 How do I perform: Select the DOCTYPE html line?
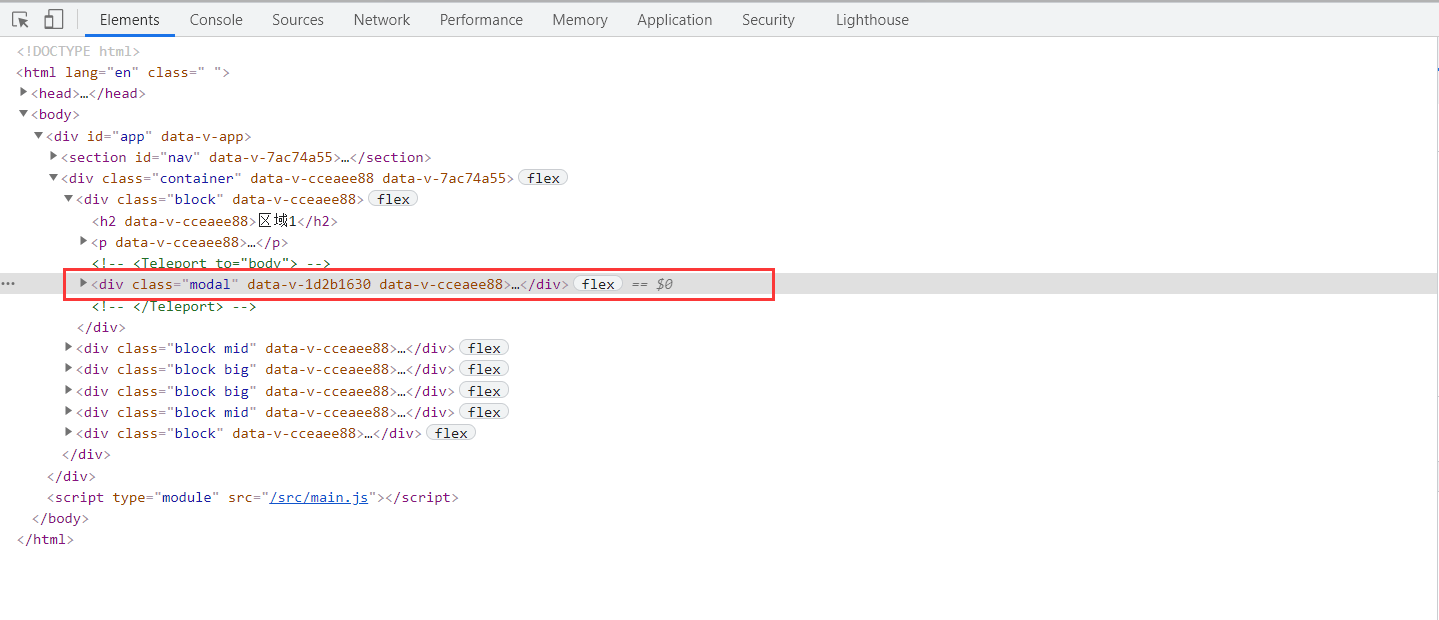pyautogui.click(x=78, y=51)
